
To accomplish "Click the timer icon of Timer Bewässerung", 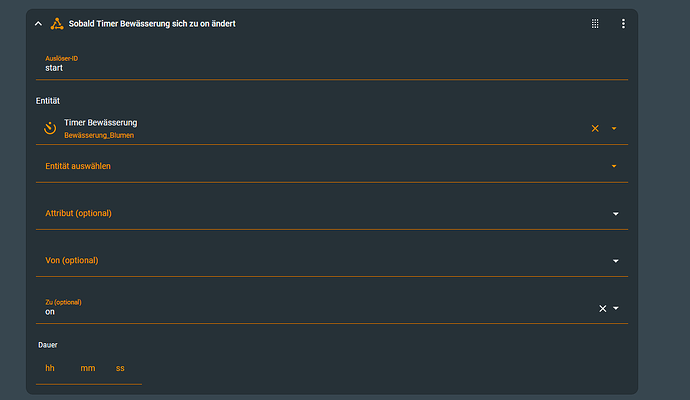I will pos(51,128).
